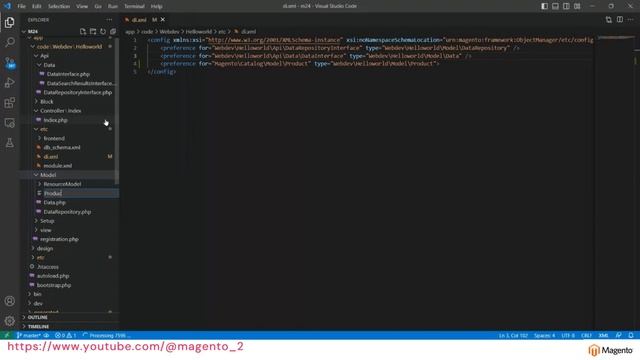Image resolution: width=640 pixels, height=360 pixels.
Task: Toggle the bottom panel layout
Action: (x=556, y=6)
